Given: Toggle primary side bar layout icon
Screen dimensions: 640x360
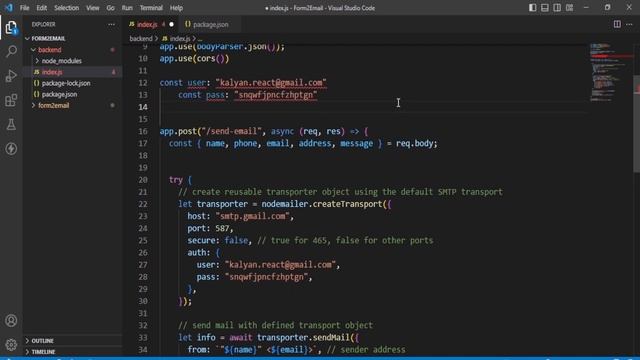Looking at the screenshot, I should (x=532, y=7).
